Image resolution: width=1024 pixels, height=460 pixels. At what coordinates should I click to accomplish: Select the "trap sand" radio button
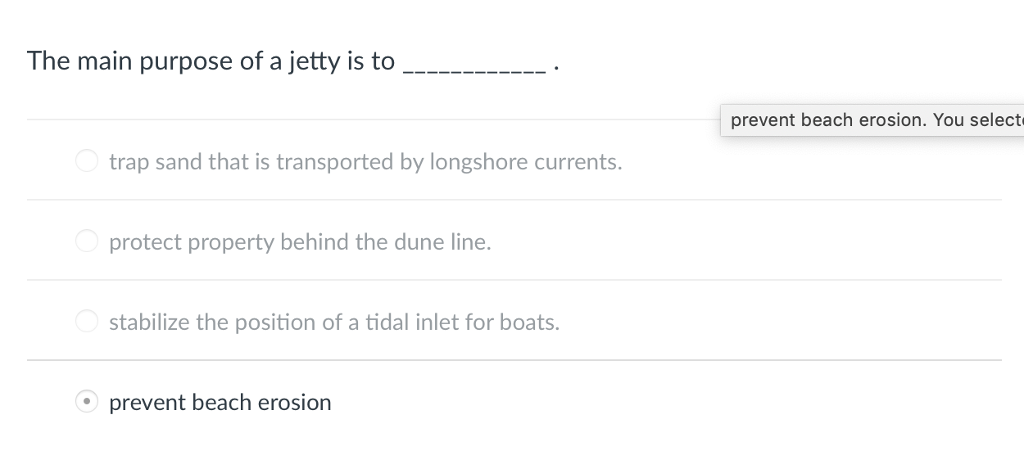(x=87, y=161)
